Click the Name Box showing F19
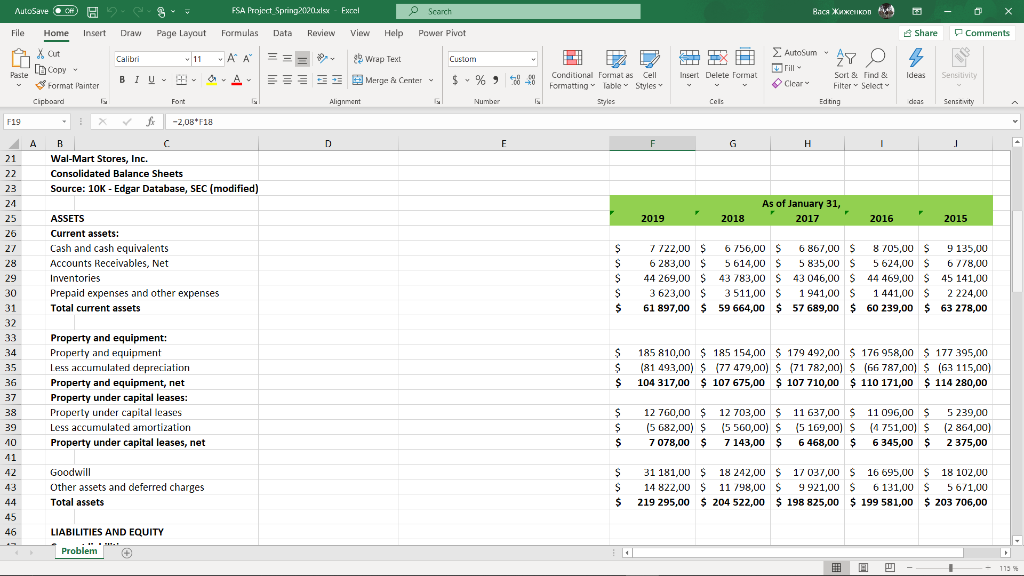The image size is (1024, 576). [37, 121]
